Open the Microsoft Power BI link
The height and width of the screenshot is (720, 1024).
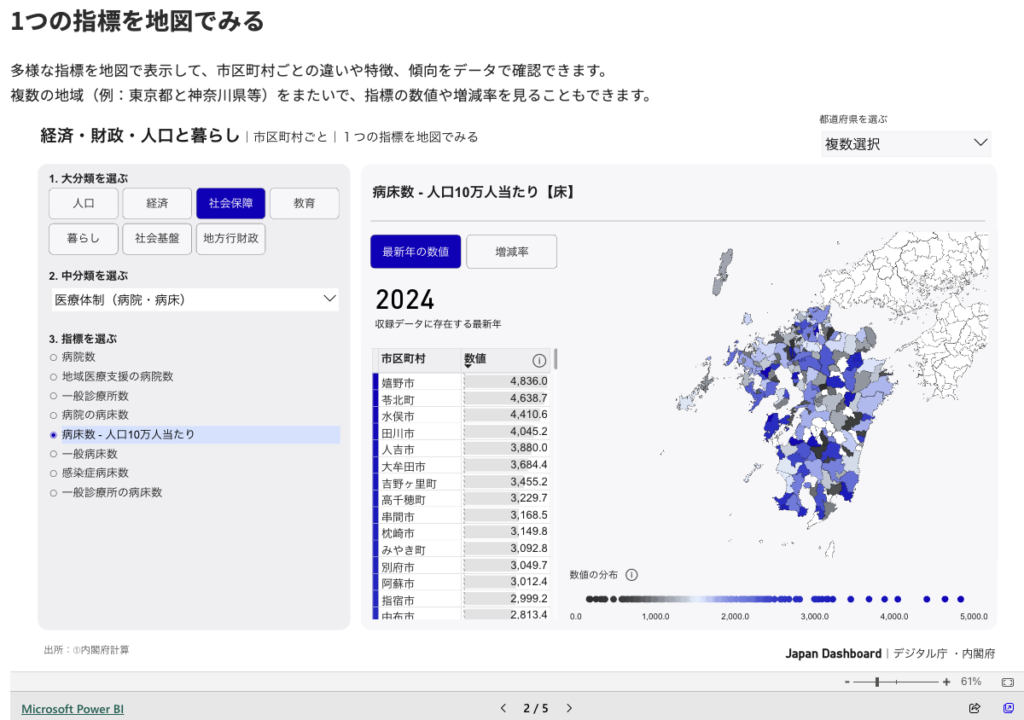(72, 709)
